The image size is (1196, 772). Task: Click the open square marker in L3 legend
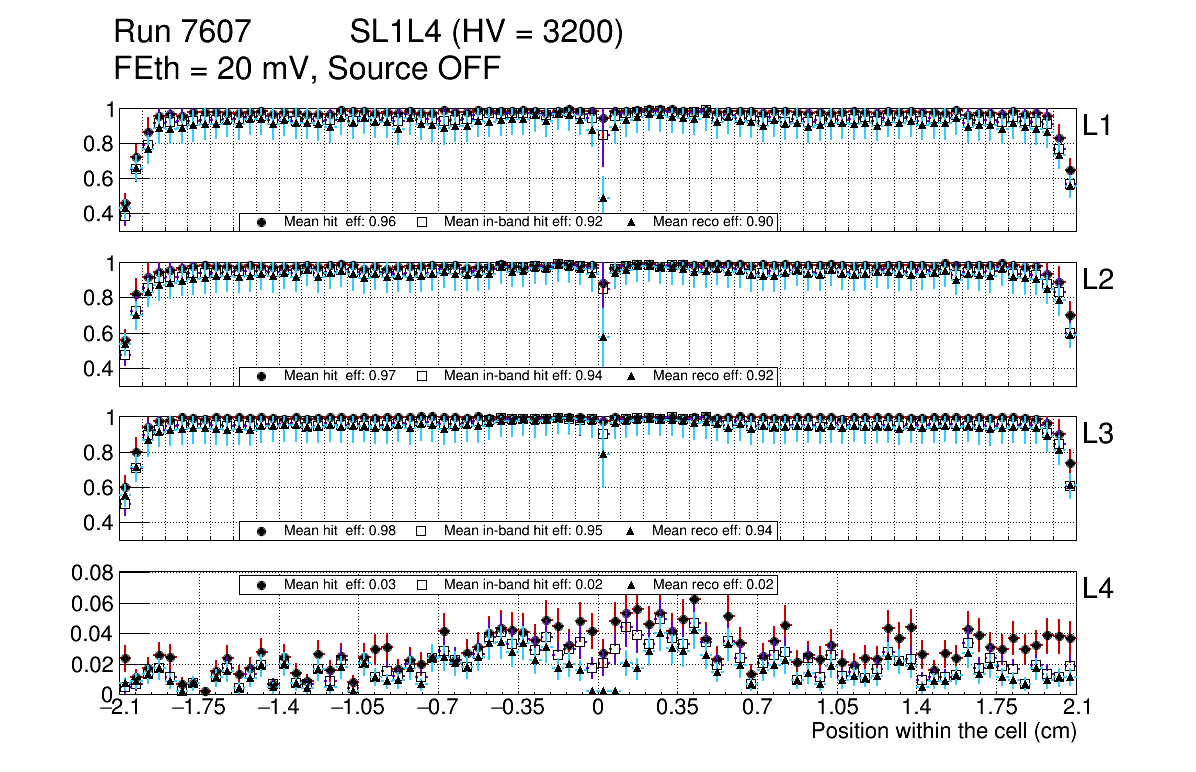(422, 530)
